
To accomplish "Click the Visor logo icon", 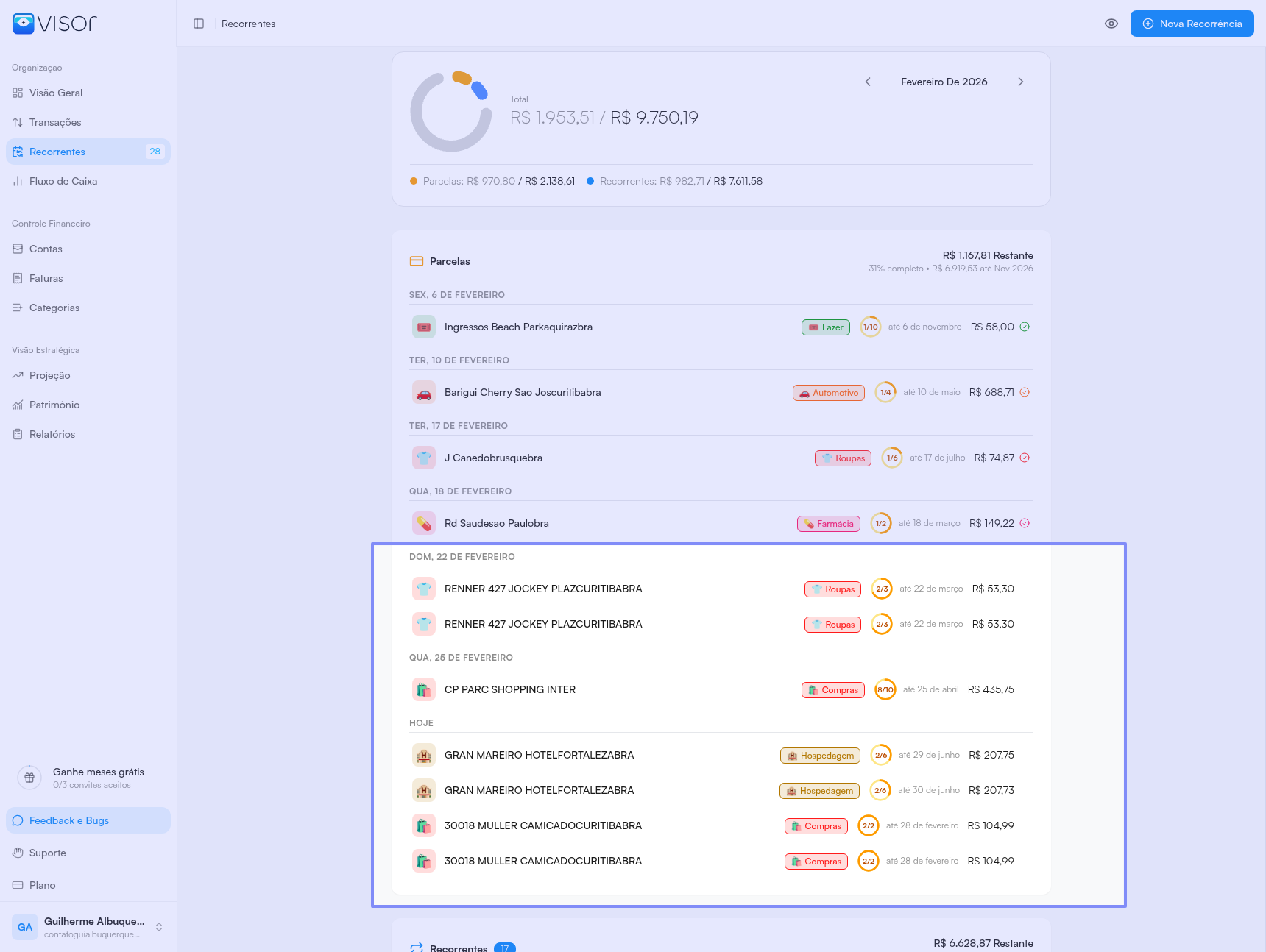I will click(24, 24).
